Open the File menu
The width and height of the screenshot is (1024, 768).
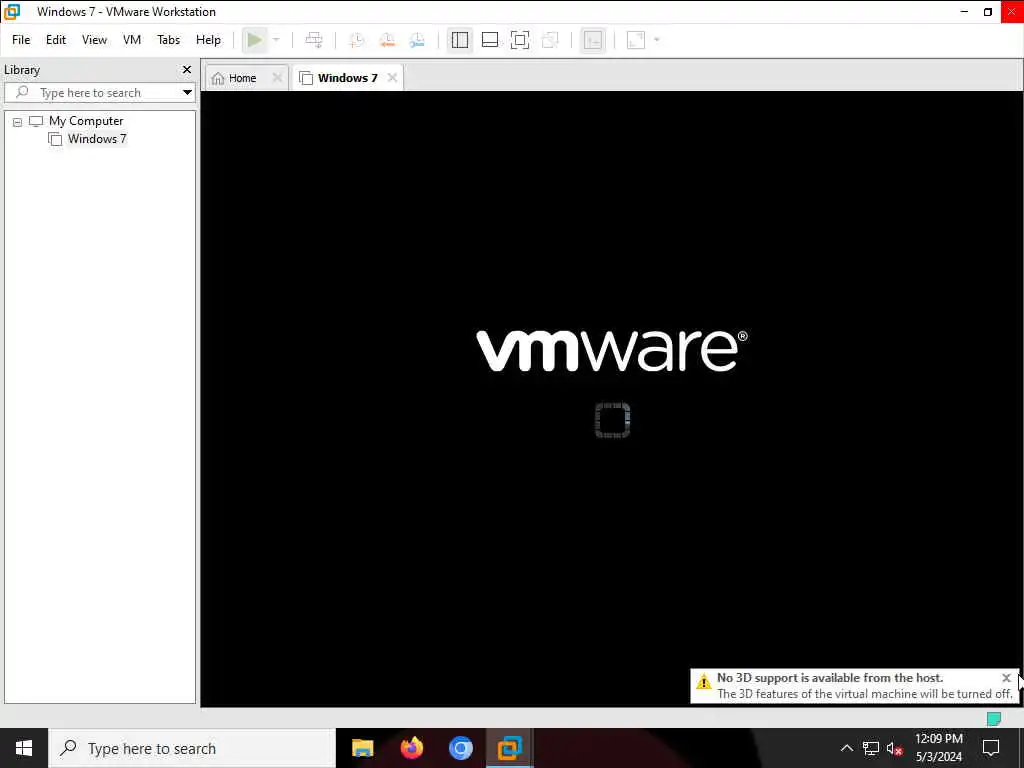tap(21, 40)
